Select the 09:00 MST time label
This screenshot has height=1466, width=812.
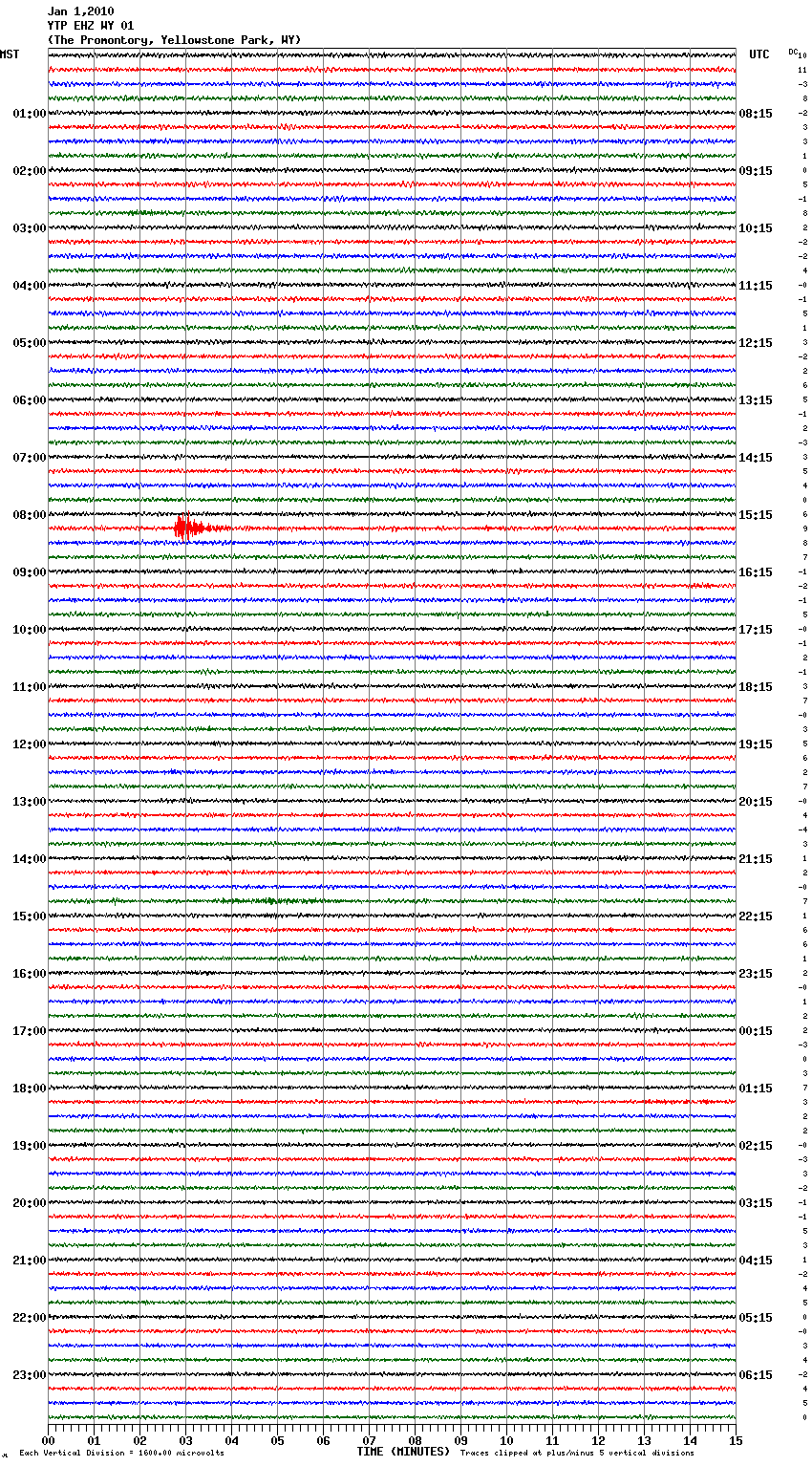click(30, 572)
